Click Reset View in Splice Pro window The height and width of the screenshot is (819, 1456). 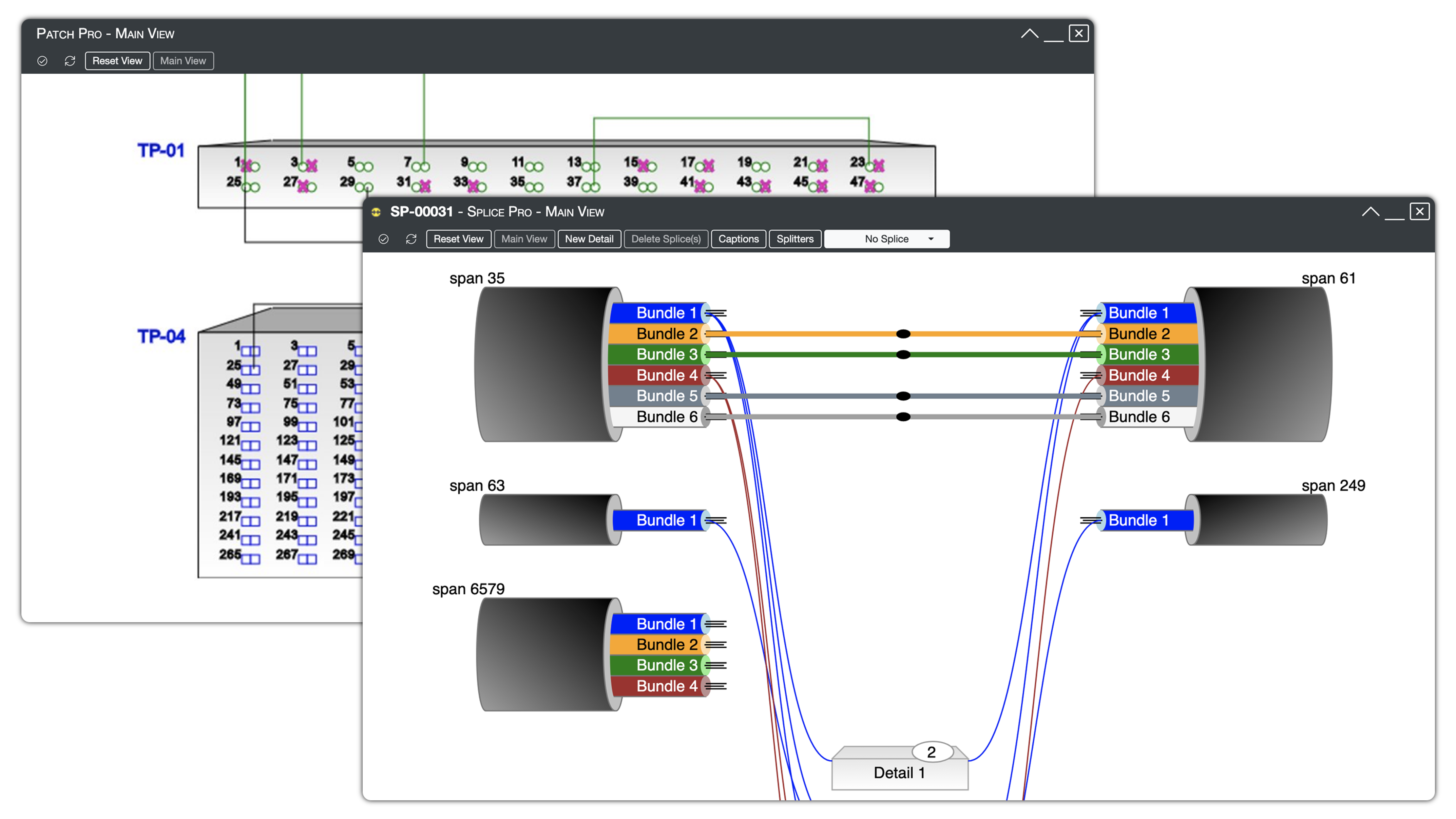[x=458, y=239]
